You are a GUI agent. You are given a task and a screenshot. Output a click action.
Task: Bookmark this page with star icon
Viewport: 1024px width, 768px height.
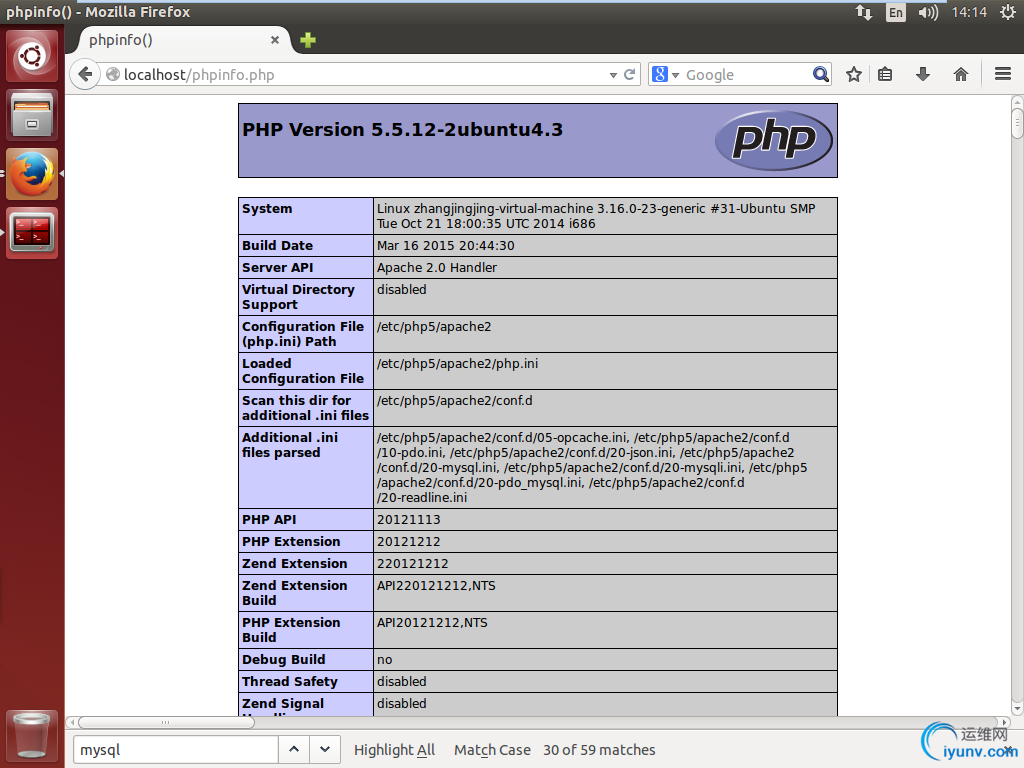pos(854,74)
